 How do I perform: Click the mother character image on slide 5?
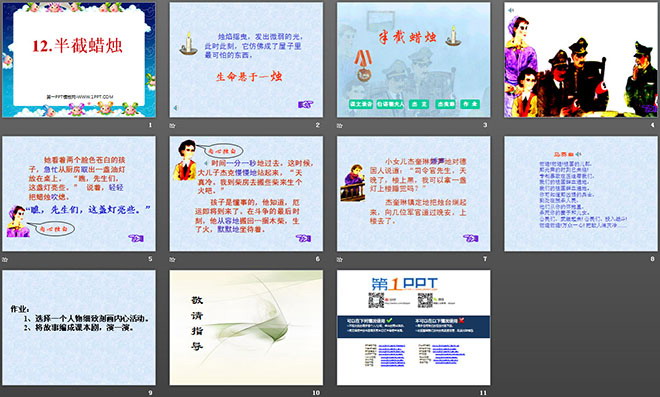click(18, 221)
